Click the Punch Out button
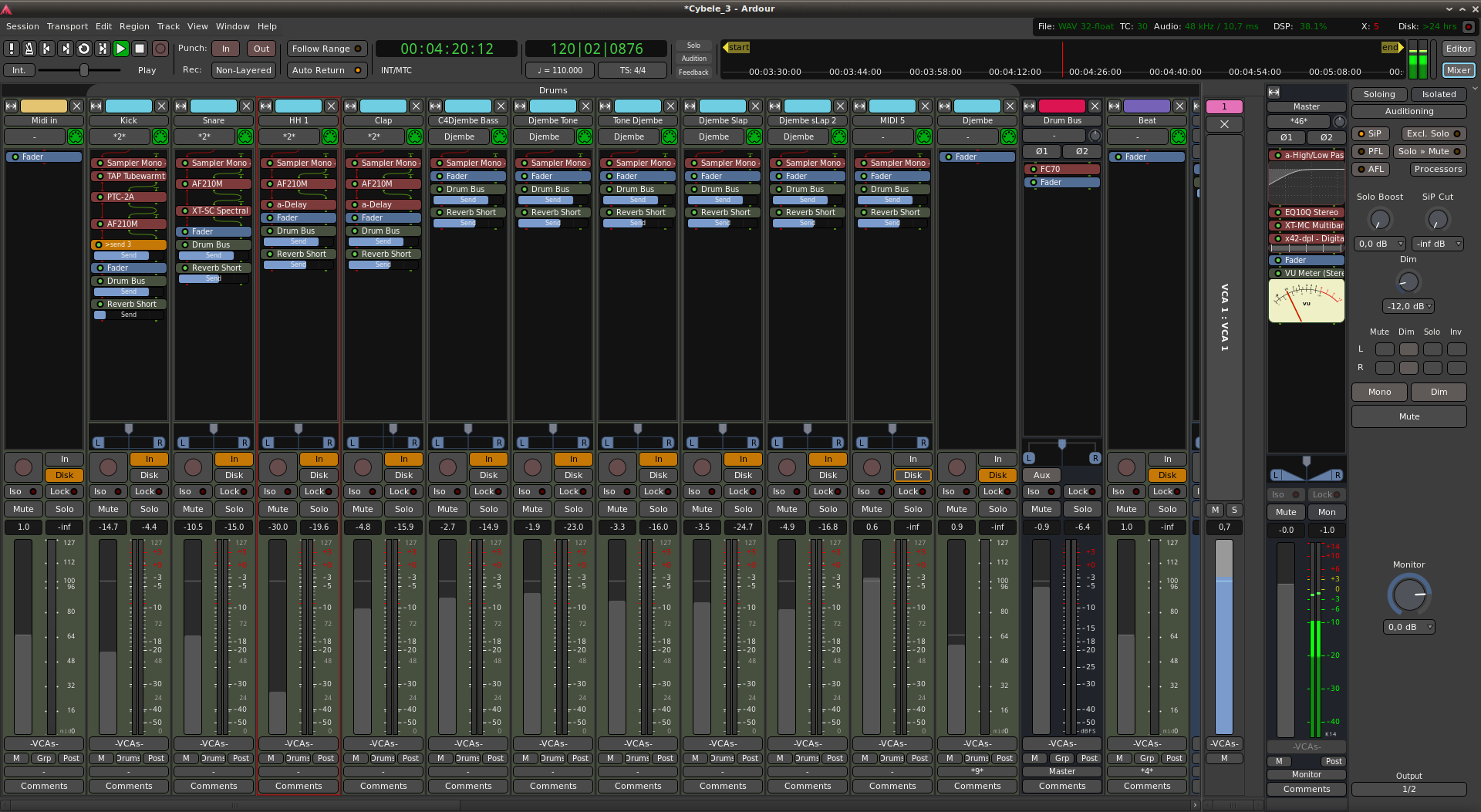Image resolution: width=1481 pixels, height=812 pixels. 261,49
